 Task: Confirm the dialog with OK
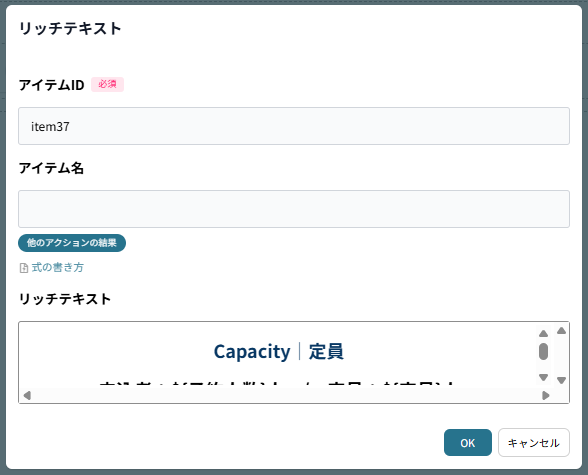coord(468,443)
